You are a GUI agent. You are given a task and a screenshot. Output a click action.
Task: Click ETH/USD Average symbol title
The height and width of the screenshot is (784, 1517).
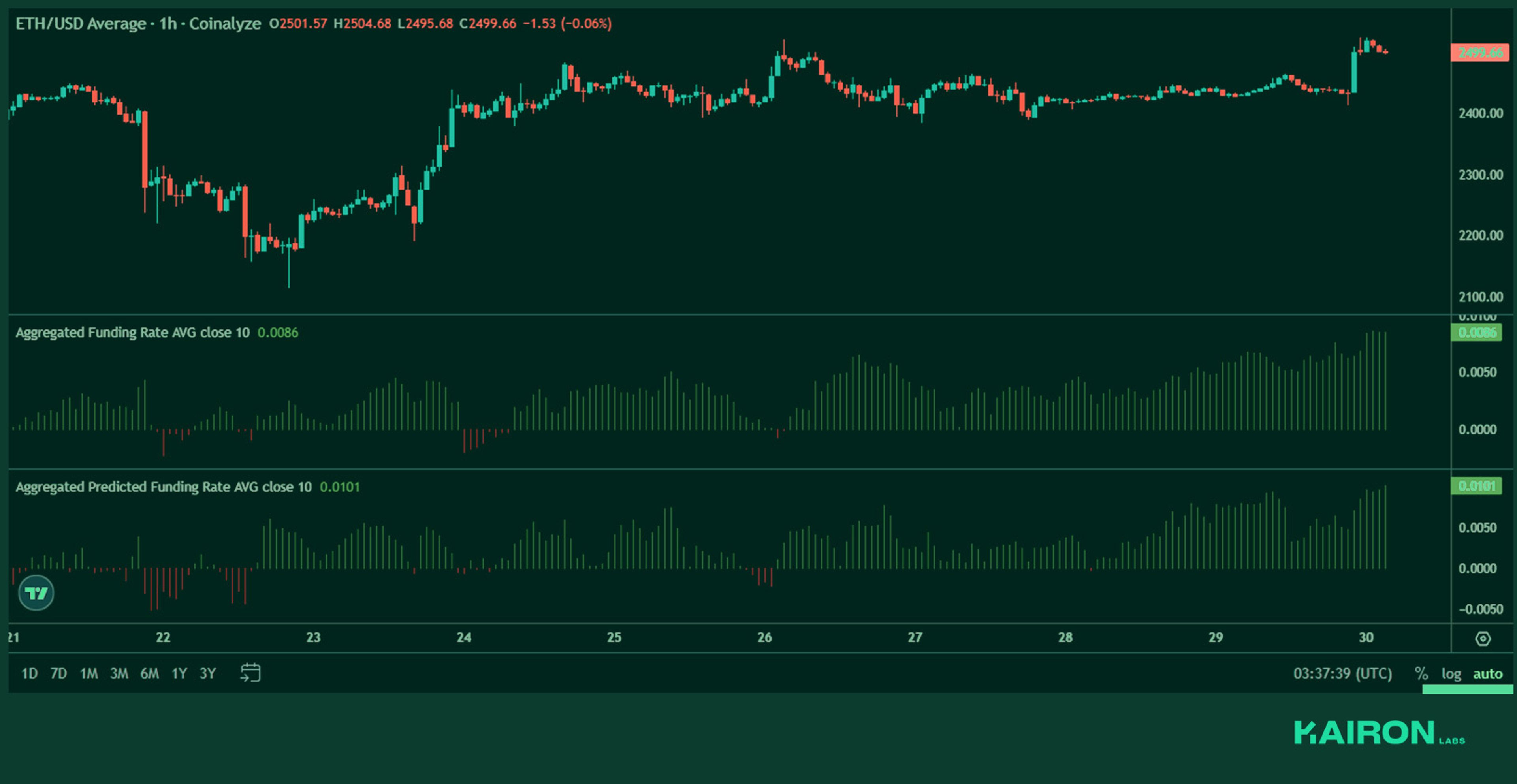[x=138, y=24]
